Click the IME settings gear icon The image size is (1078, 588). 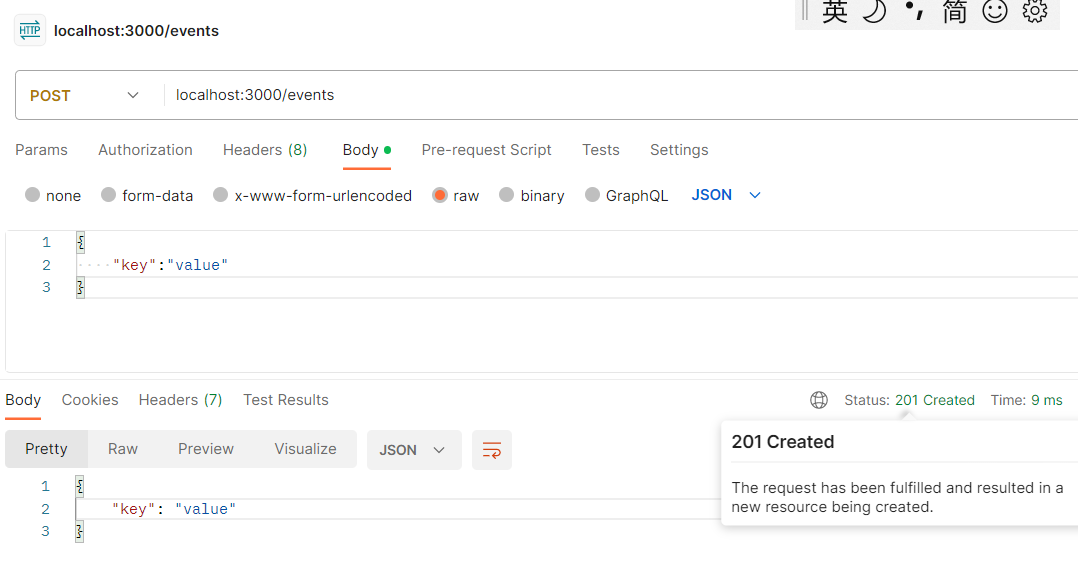click(x=1035, y=12)
